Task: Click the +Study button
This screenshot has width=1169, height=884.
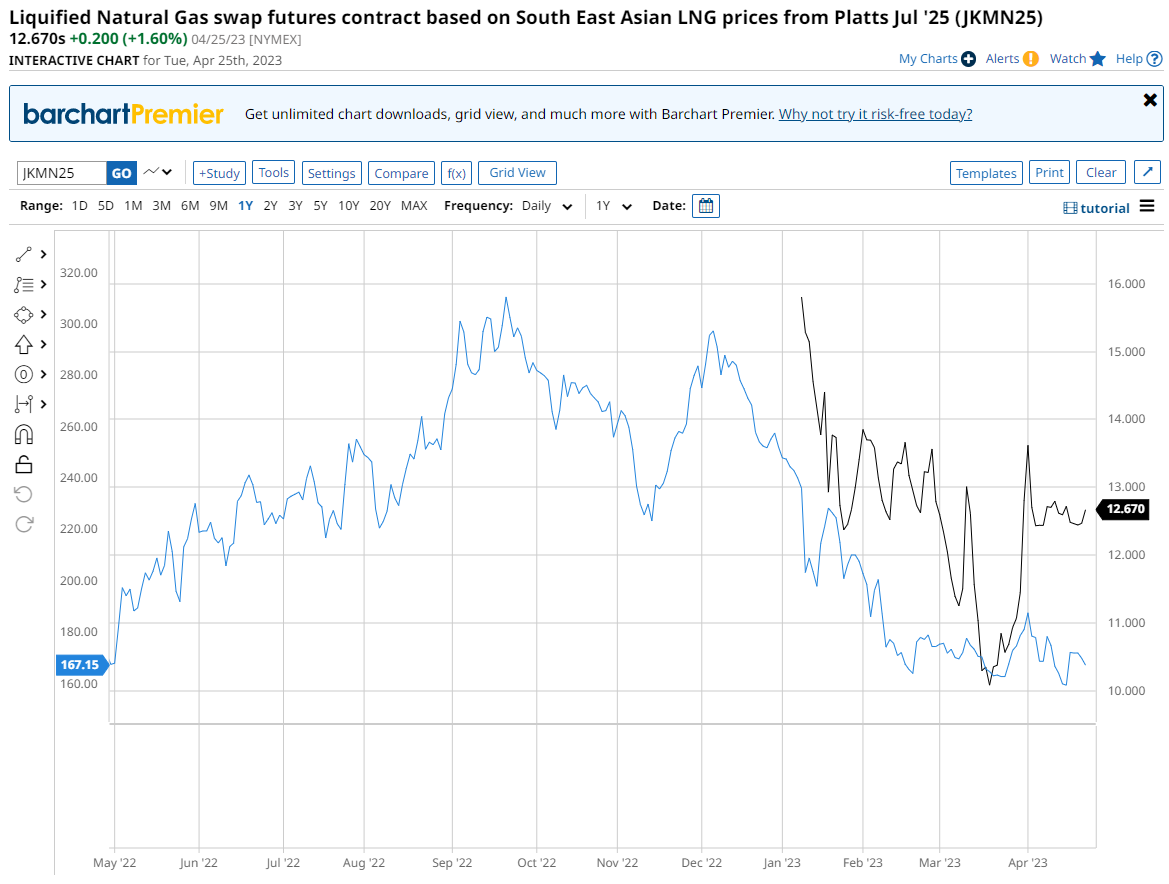Action: pos(219,173)
